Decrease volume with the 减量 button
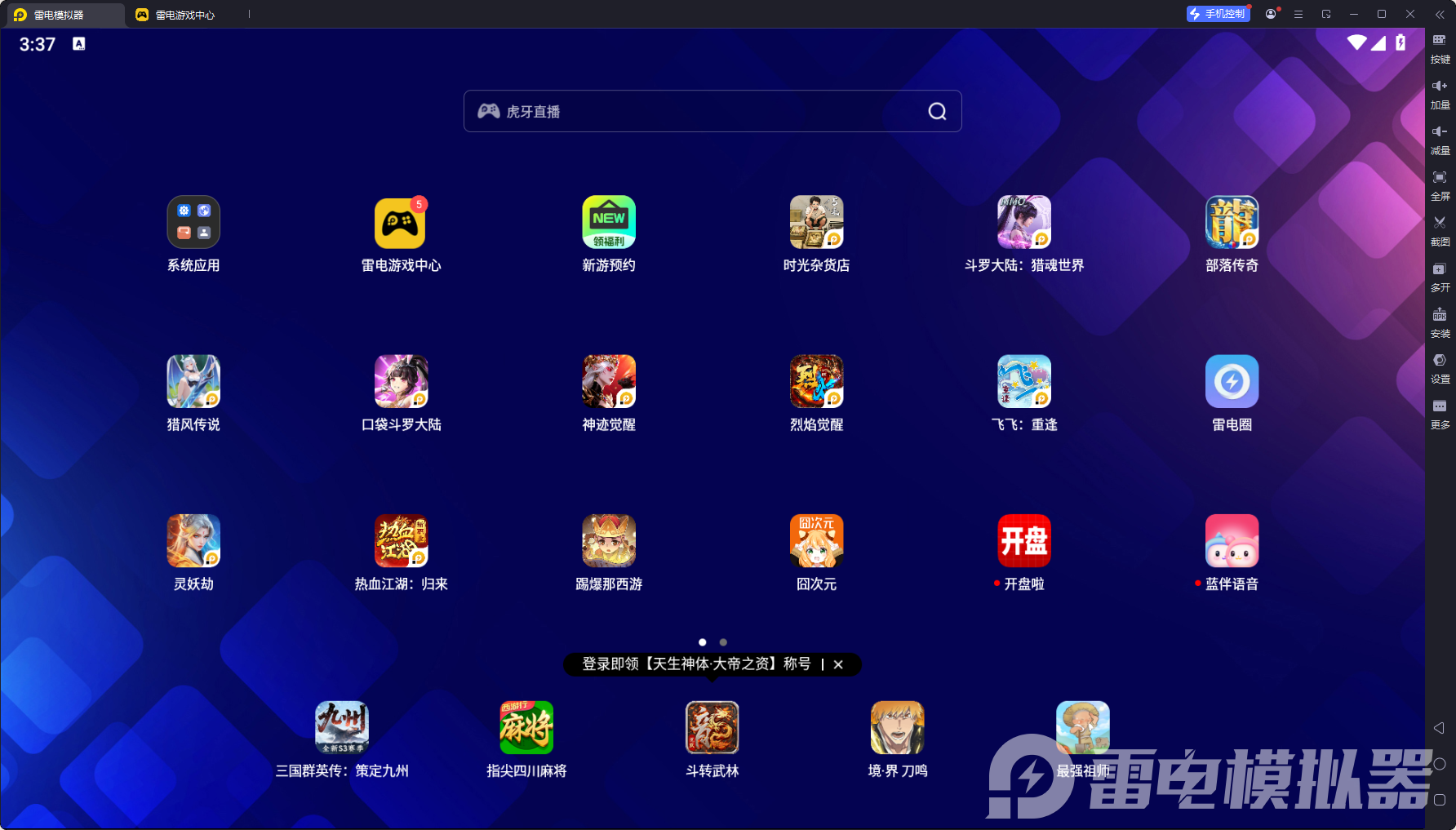The image size is (1456, 830). coord(1440,140)
